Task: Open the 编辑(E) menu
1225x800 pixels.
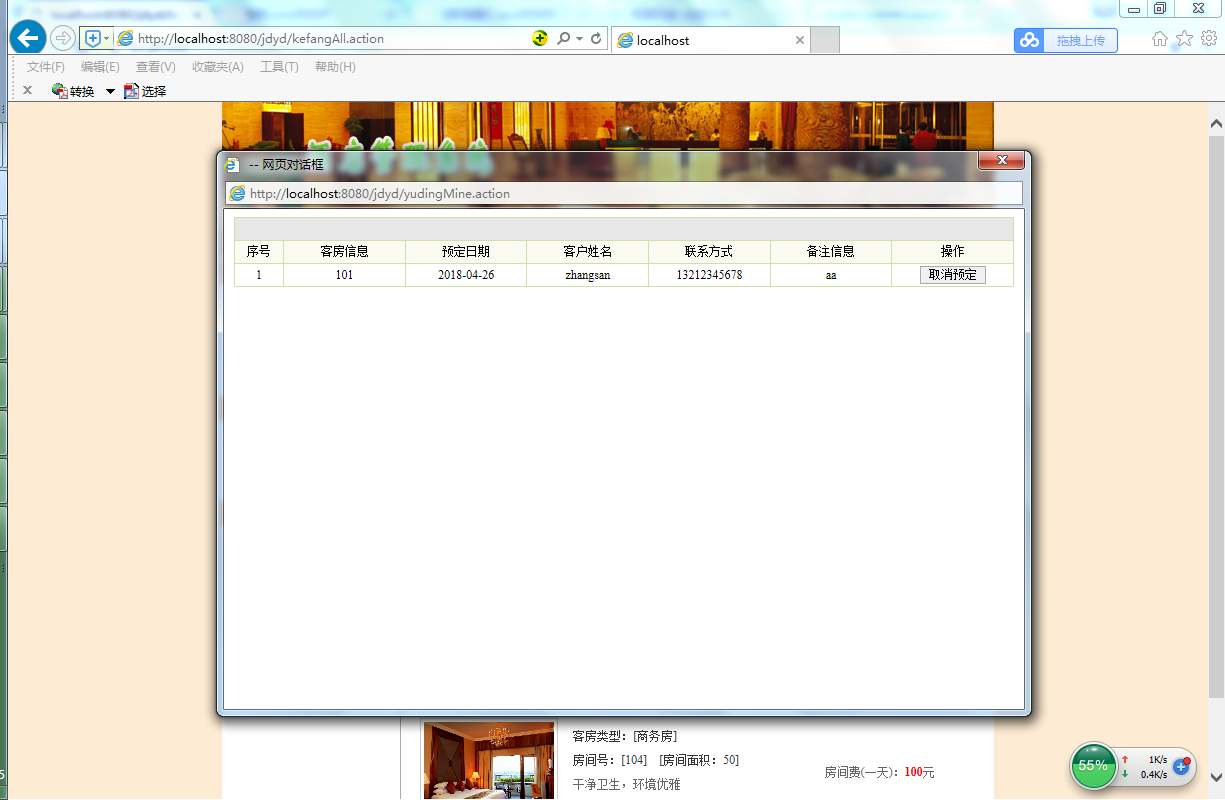Action: click(x=100, y=67)
